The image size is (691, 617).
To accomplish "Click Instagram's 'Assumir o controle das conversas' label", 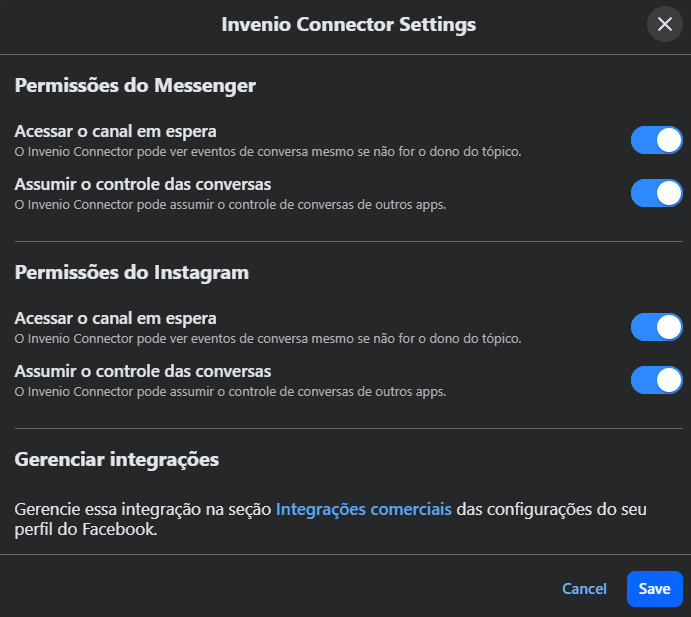I will 143,371.
